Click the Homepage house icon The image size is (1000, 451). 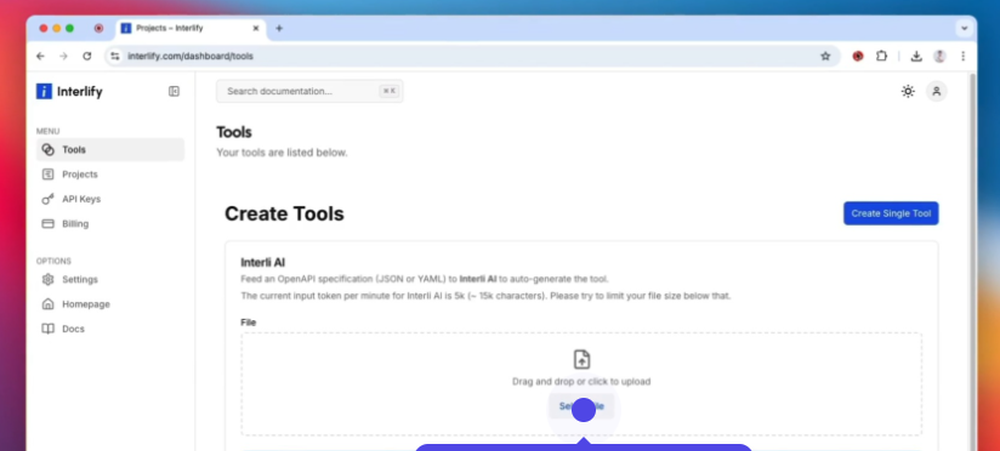(48, 304)
